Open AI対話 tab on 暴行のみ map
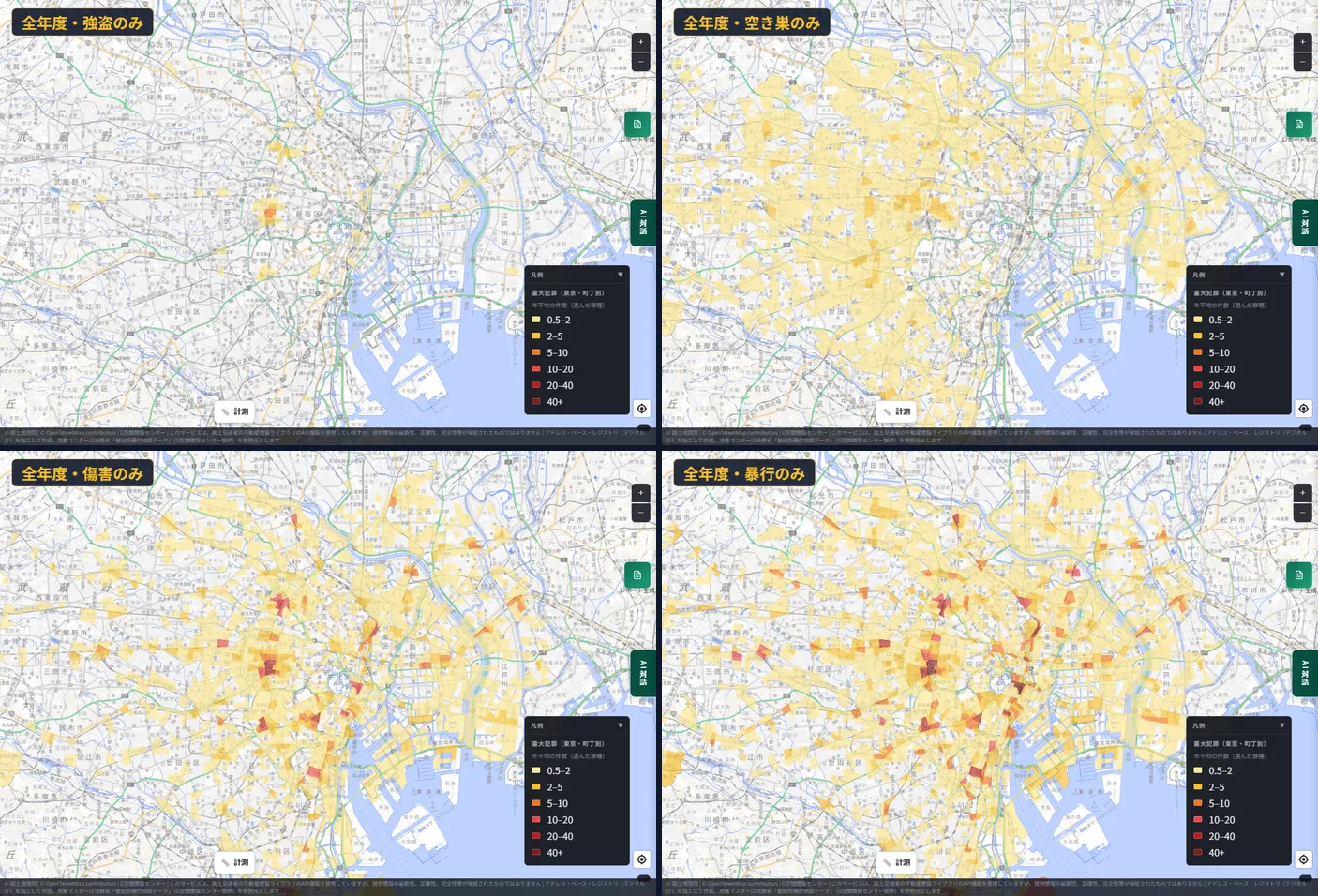The image size is (1318, 896). pos(1305,673)
